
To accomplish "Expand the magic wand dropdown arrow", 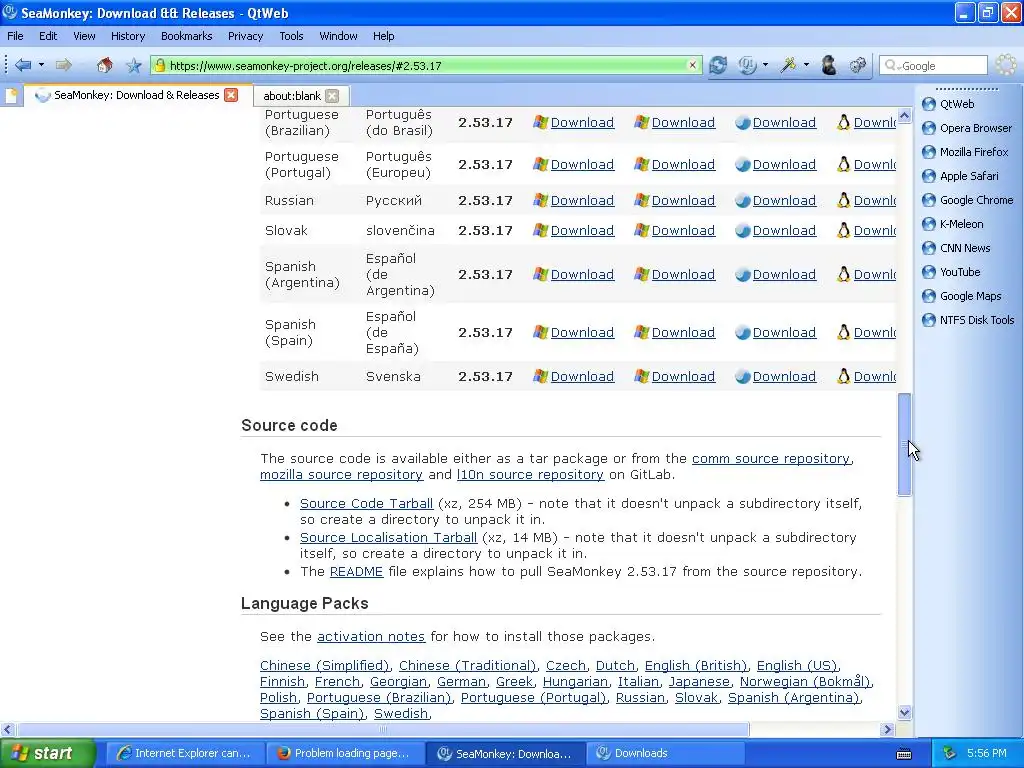I will 806,65.
